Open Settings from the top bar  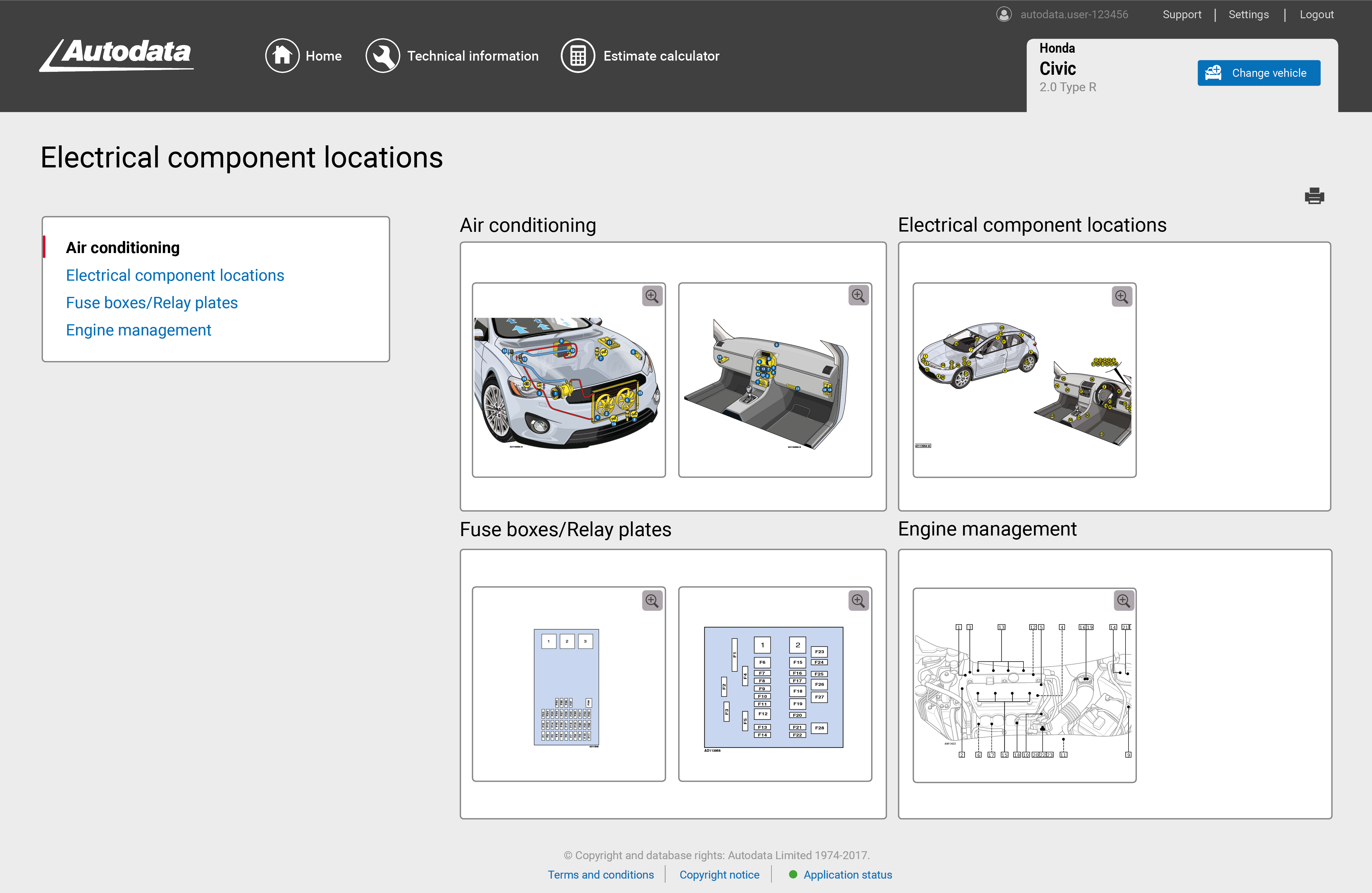[1249, 14]
